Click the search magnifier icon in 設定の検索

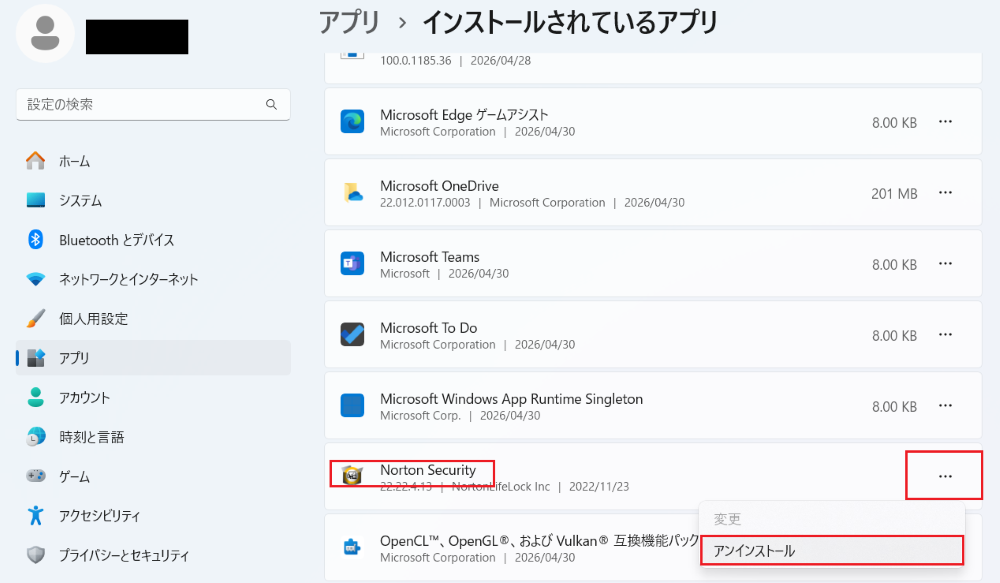coord(272,104)
